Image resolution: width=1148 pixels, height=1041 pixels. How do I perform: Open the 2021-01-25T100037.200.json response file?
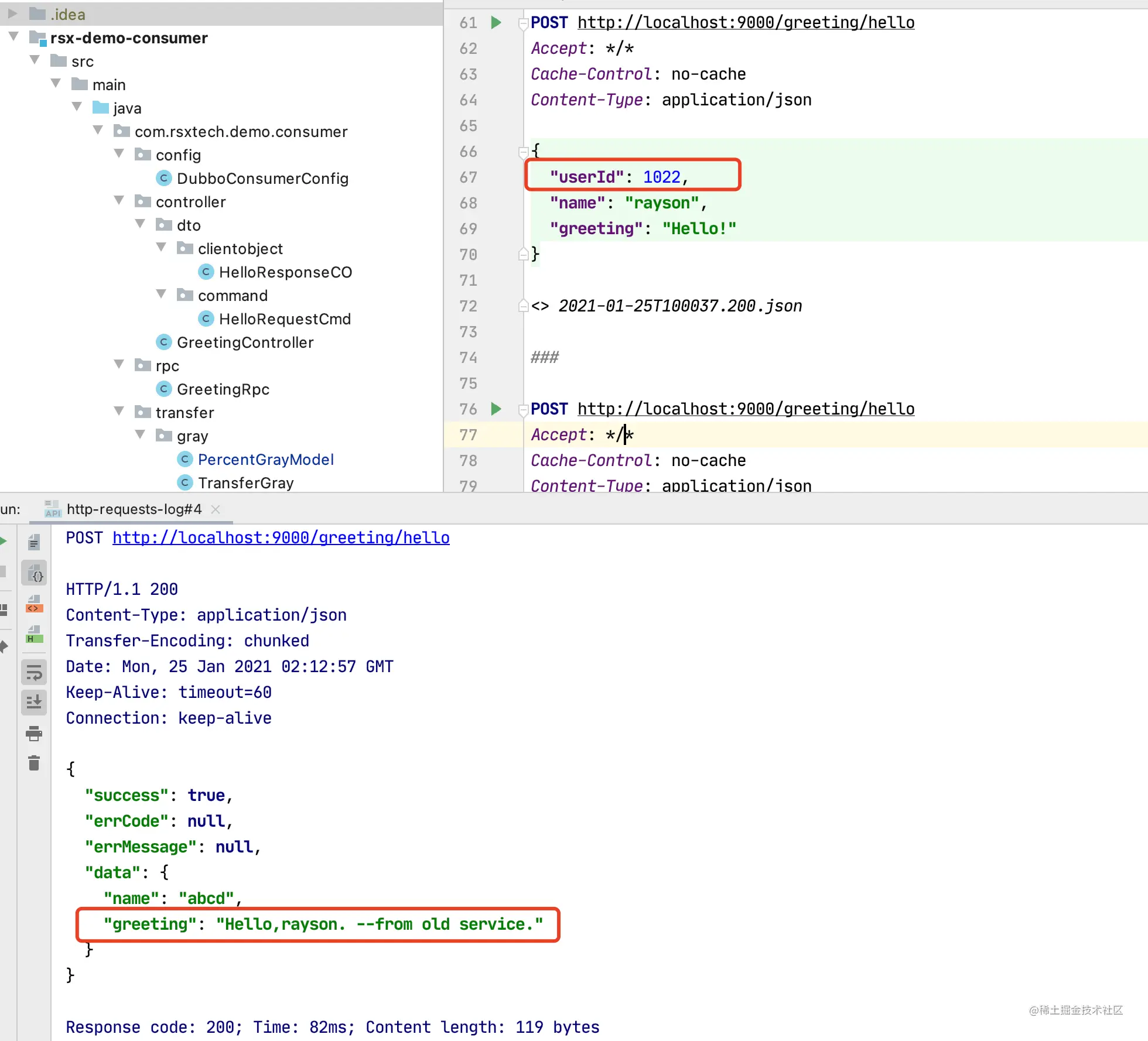click(x=680, y=306)
